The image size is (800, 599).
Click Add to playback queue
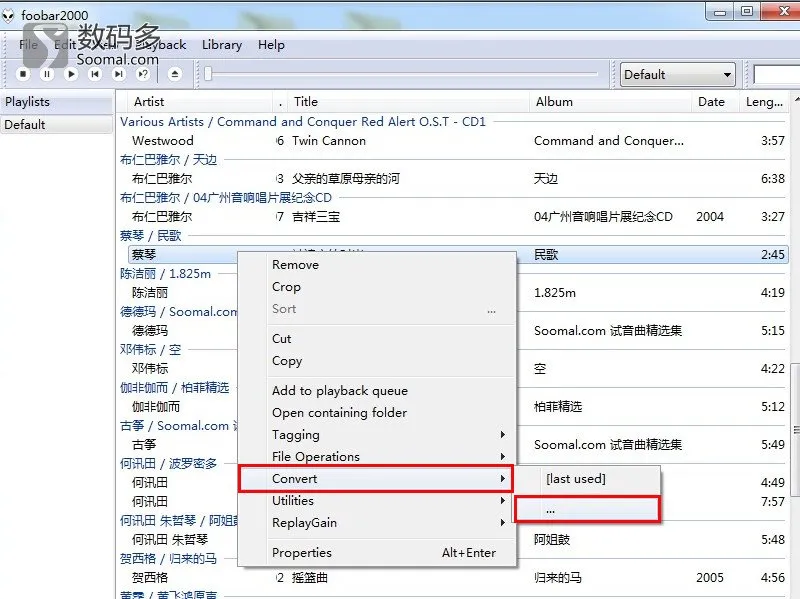click(377, 391)
